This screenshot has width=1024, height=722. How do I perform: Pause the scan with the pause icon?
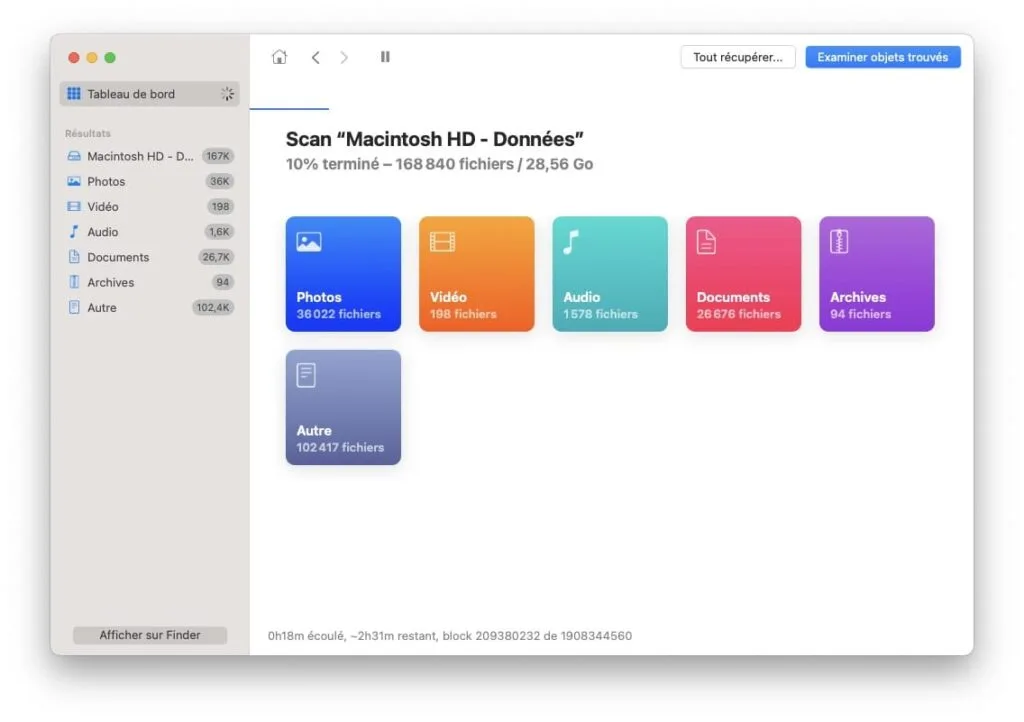click(385, 57)
